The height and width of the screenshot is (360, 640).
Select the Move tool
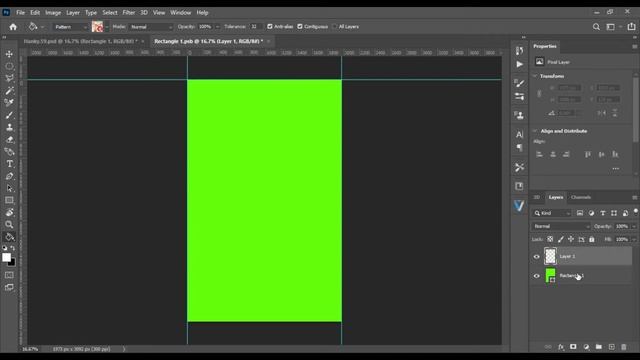pyautogui.click(x=9, y=54)
